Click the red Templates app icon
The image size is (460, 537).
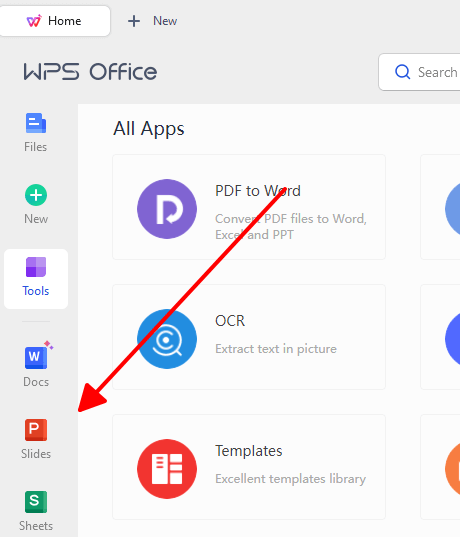[167, 469]
